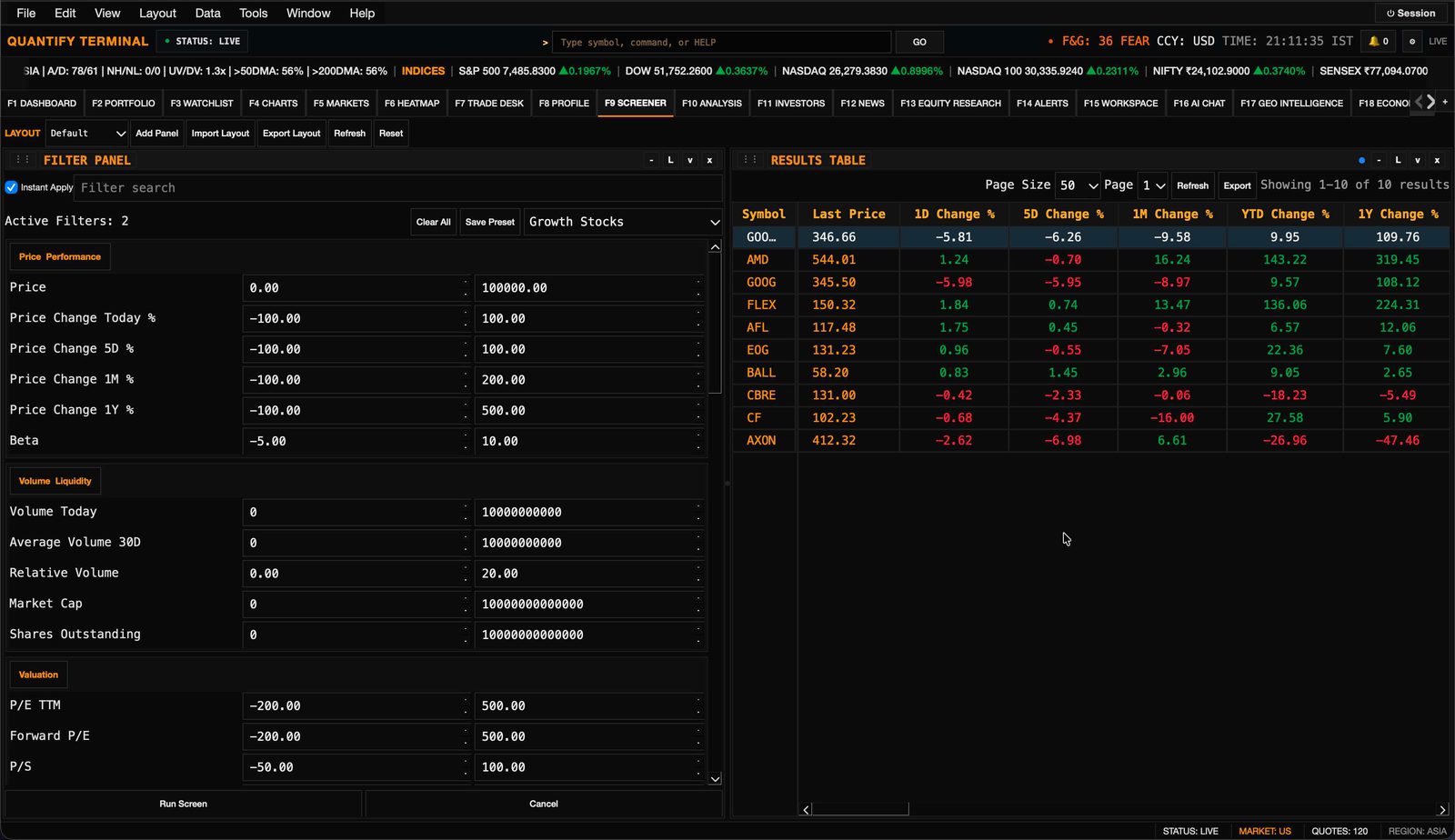Close the Results Table with x icon
Screen dimensions: 1455x840
[1437, 160]
